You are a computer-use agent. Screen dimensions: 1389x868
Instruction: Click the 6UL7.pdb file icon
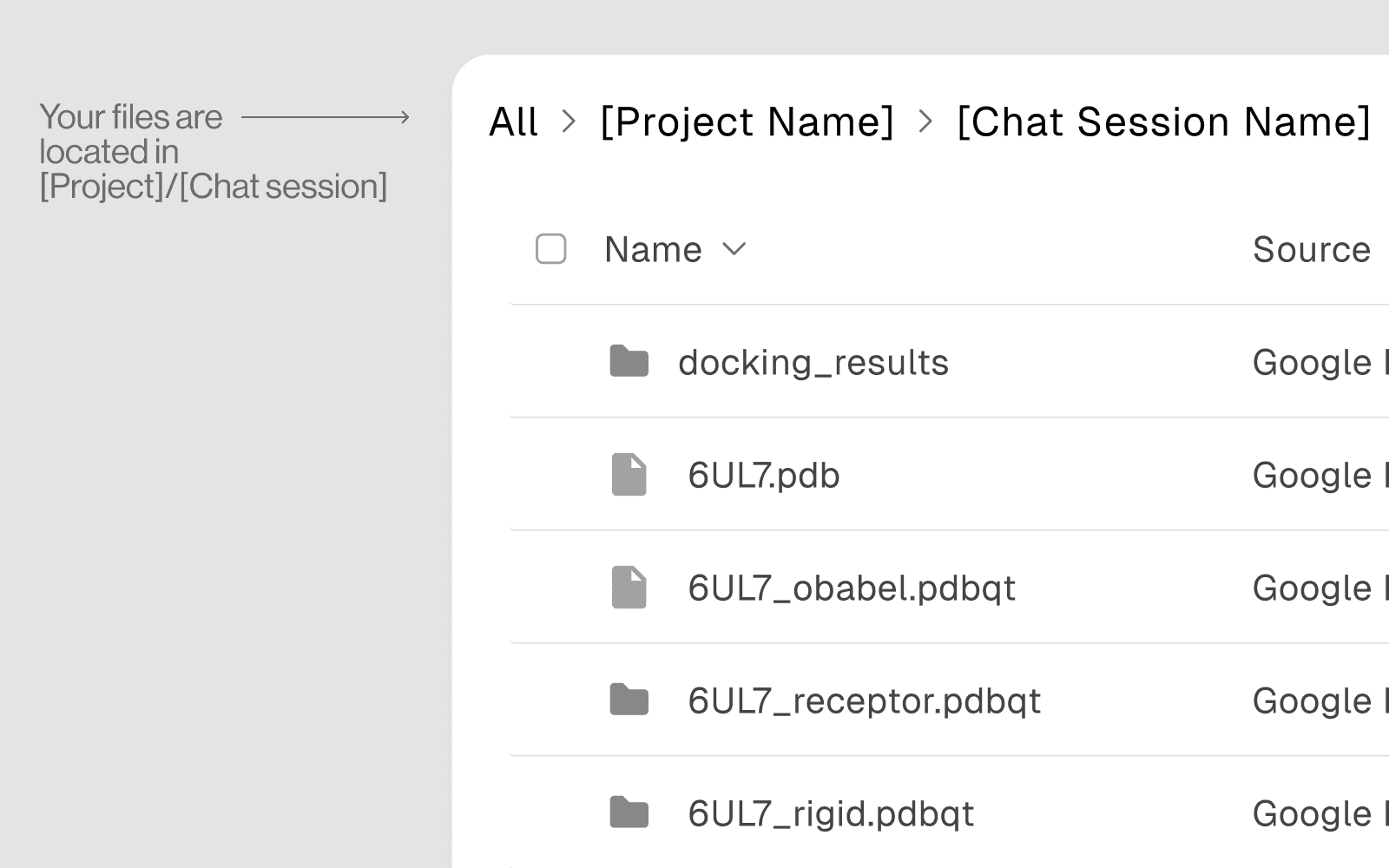click(x=629, y=475)
